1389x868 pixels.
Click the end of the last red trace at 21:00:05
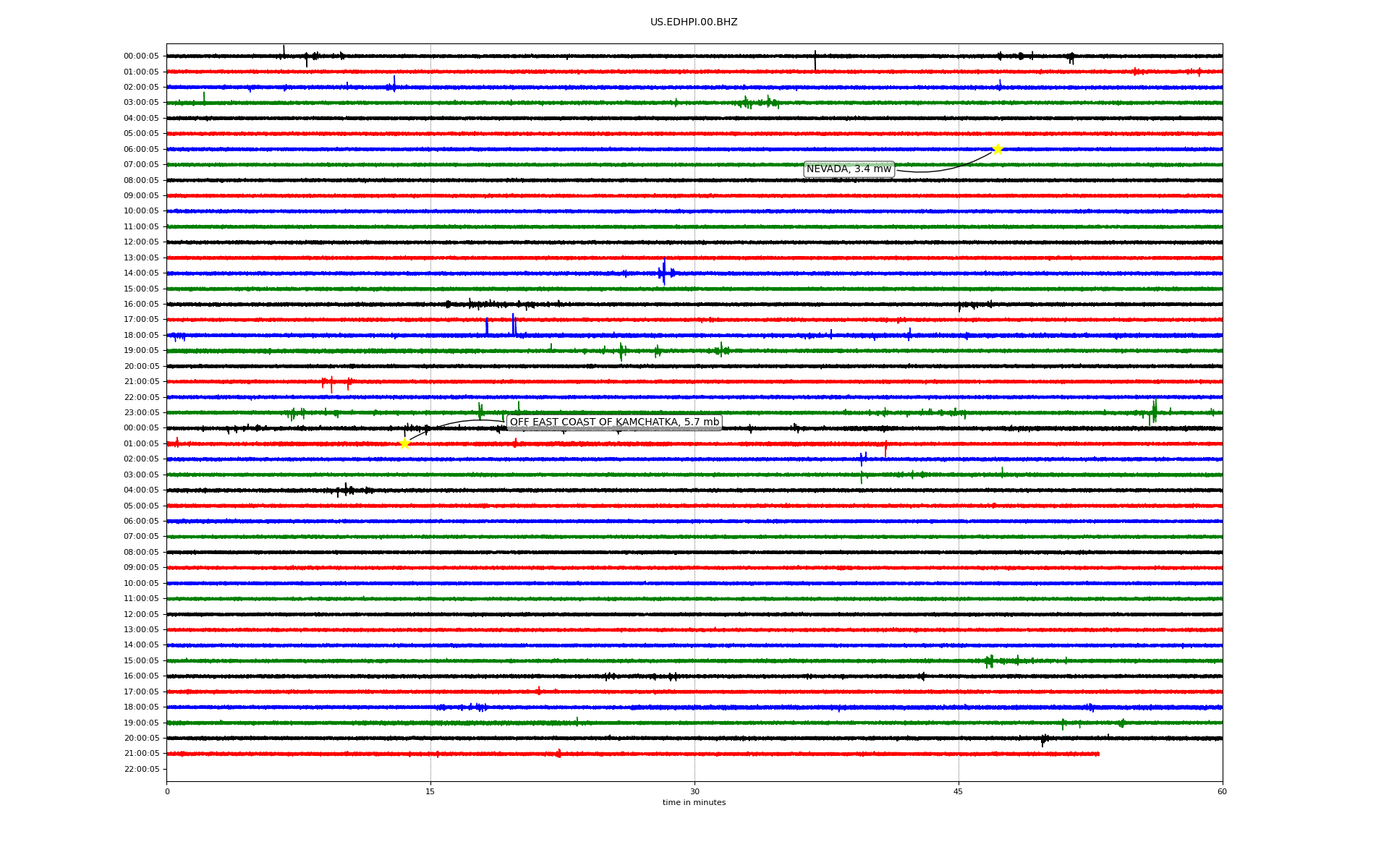(1097, 754)
